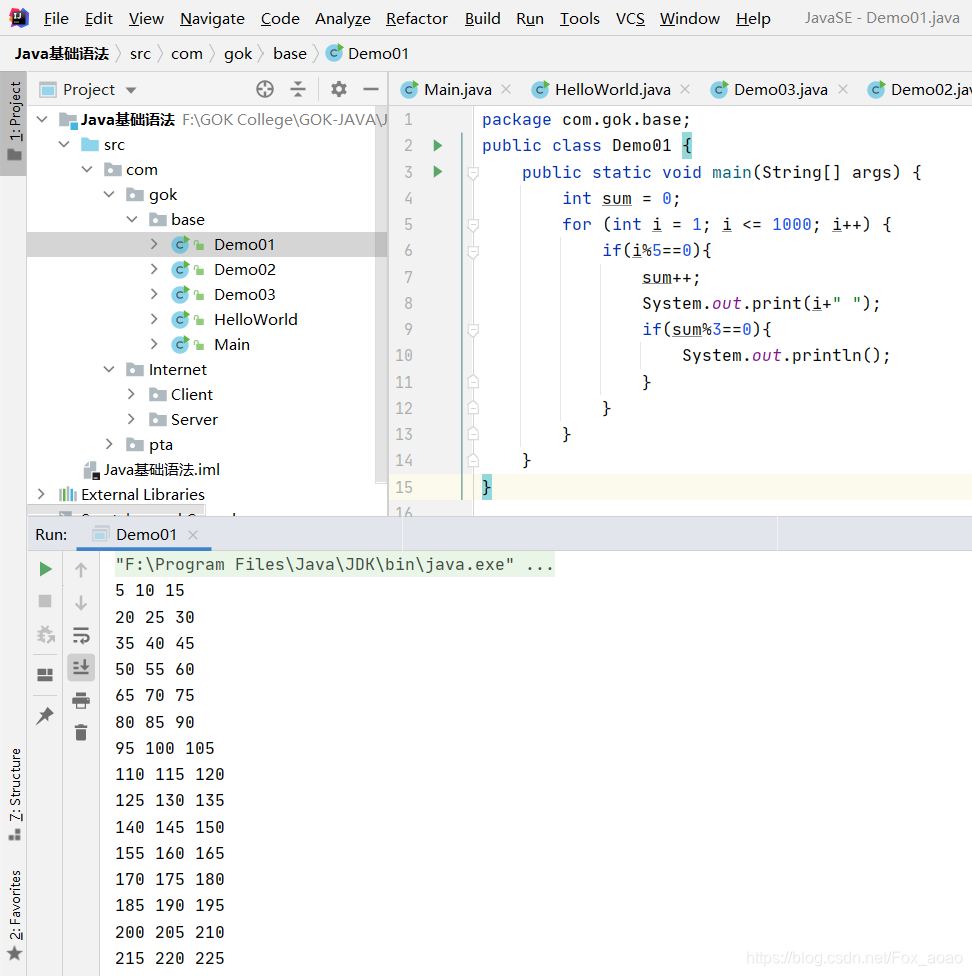Screen dimensions: 972x976
Task: Click the Stop process square icon
Action: coord(45,601)
